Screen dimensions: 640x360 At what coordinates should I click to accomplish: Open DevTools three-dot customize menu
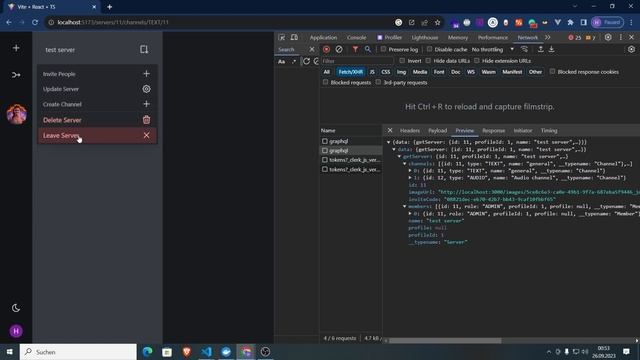tap(620, 37)
